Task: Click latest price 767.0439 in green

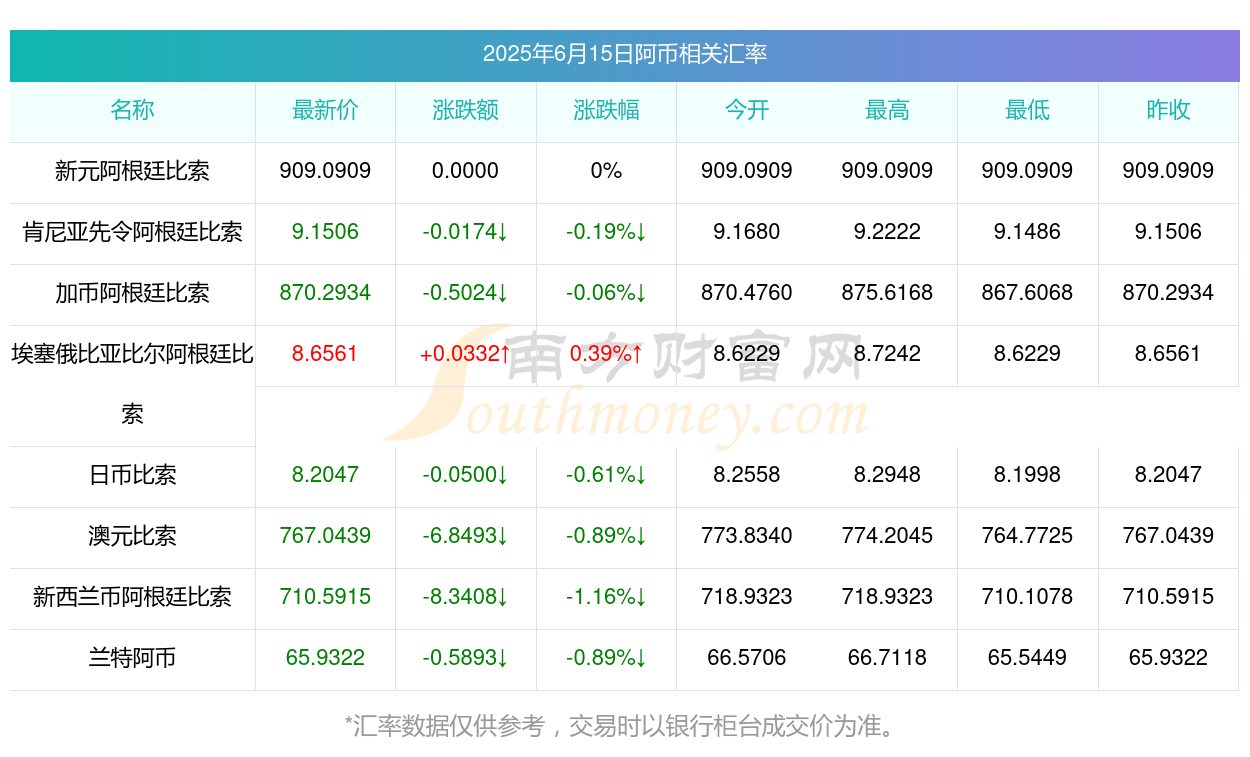Action: [325, 536]
